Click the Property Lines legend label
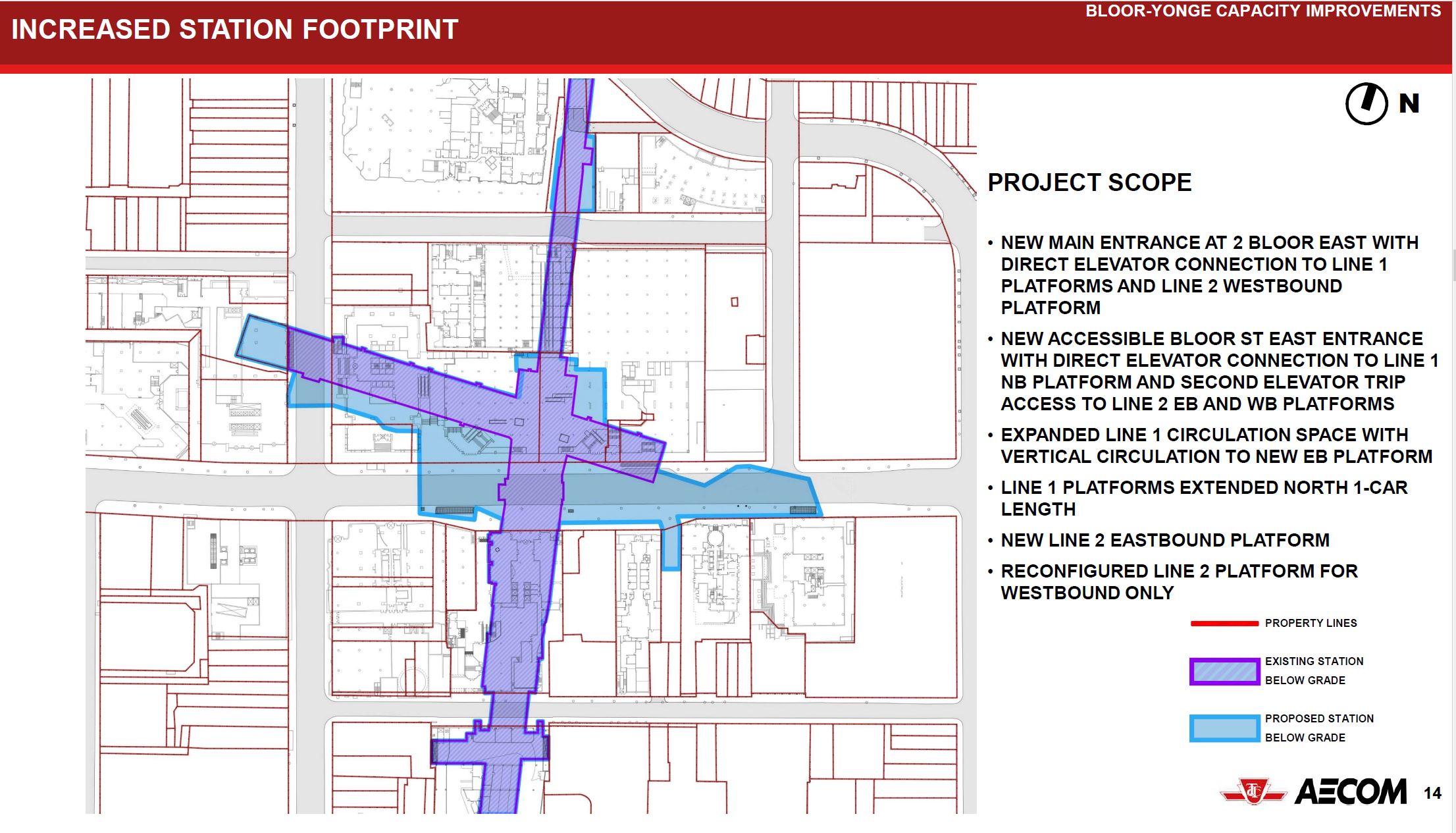Screen dimensions: 1456x833 (x=1311, y=623)
